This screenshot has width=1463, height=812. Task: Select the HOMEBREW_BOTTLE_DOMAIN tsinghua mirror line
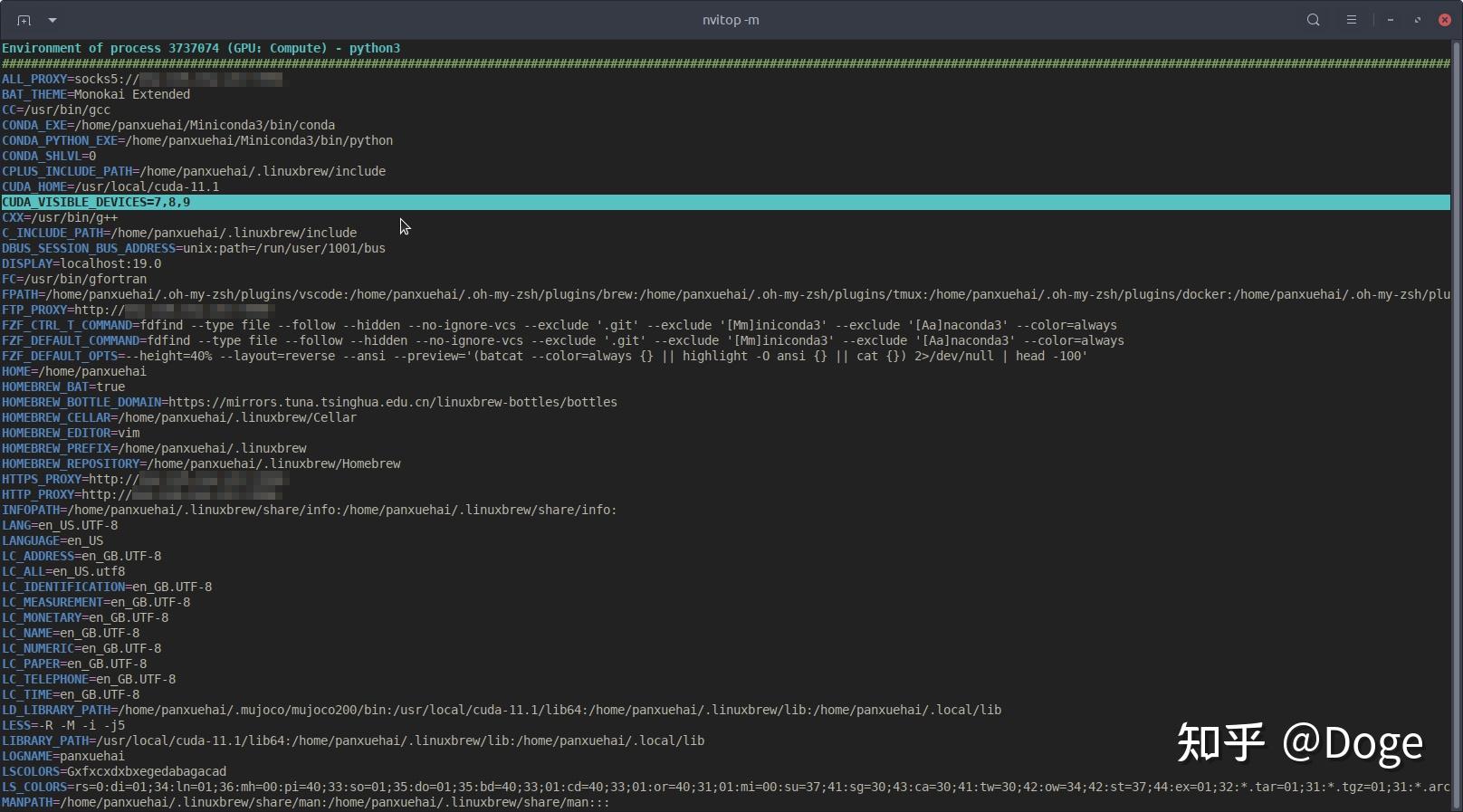point(310,402)
